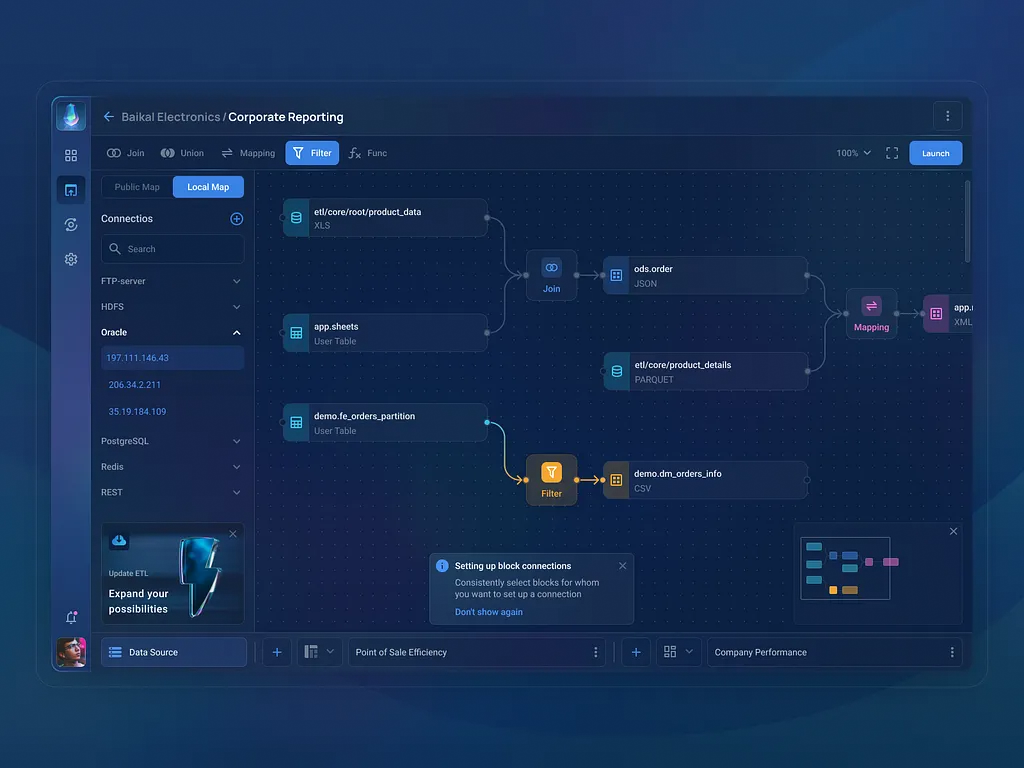
Task: Add a tab with plus before Company Performance
Action: click(x=635, y=652)
